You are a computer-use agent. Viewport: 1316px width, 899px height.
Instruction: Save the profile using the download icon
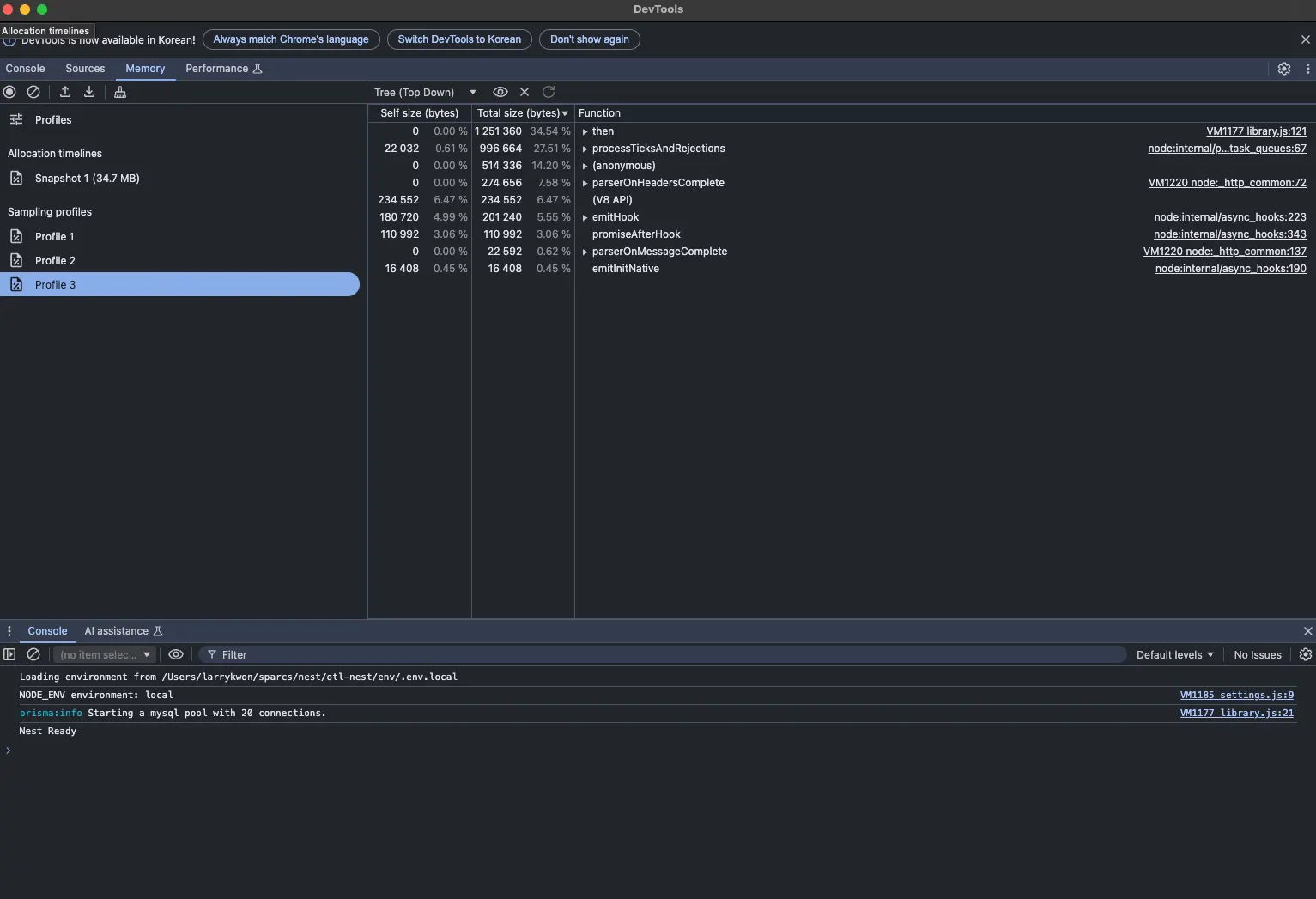[x=89, y=92]
